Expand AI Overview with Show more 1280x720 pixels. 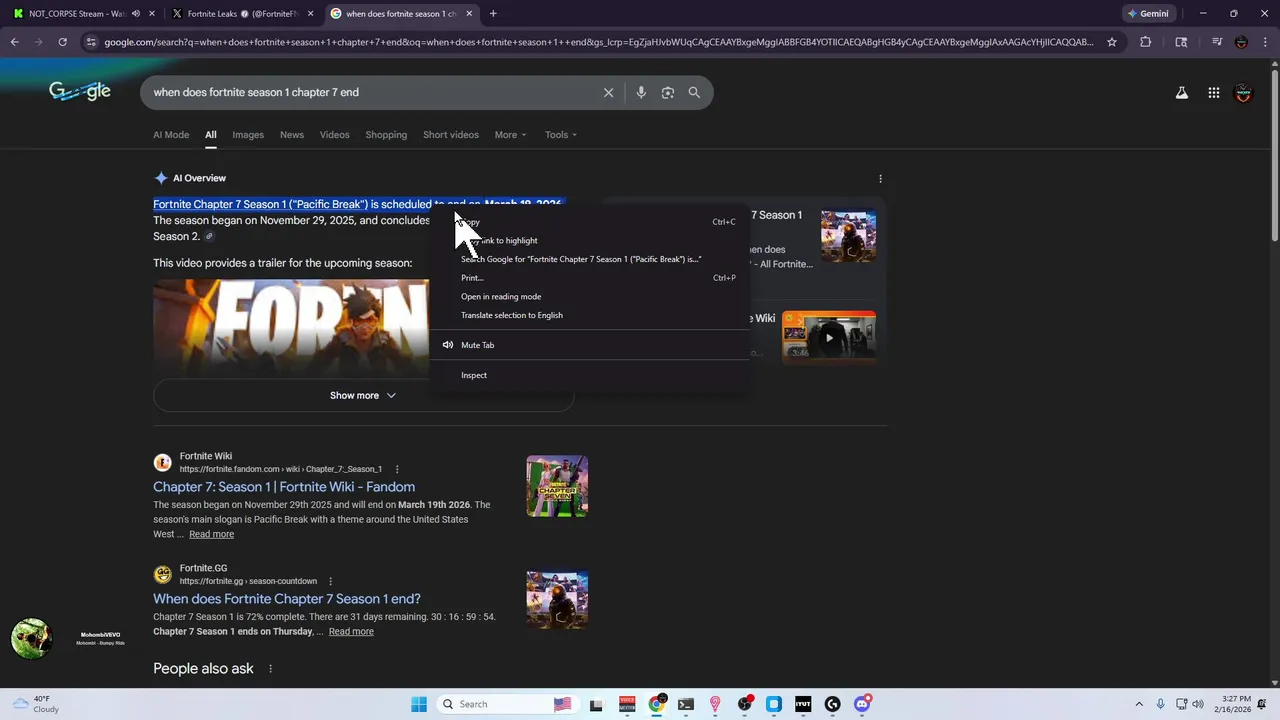pyautogui.click(x=363, y=395)
